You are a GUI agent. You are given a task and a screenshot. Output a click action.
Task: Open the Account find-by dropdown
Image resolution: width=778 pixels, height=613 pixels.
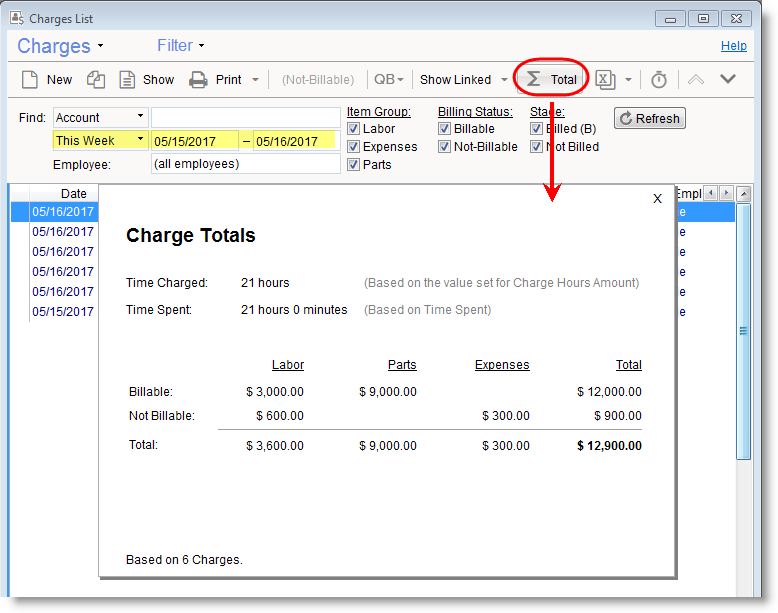tap(100, 118)
